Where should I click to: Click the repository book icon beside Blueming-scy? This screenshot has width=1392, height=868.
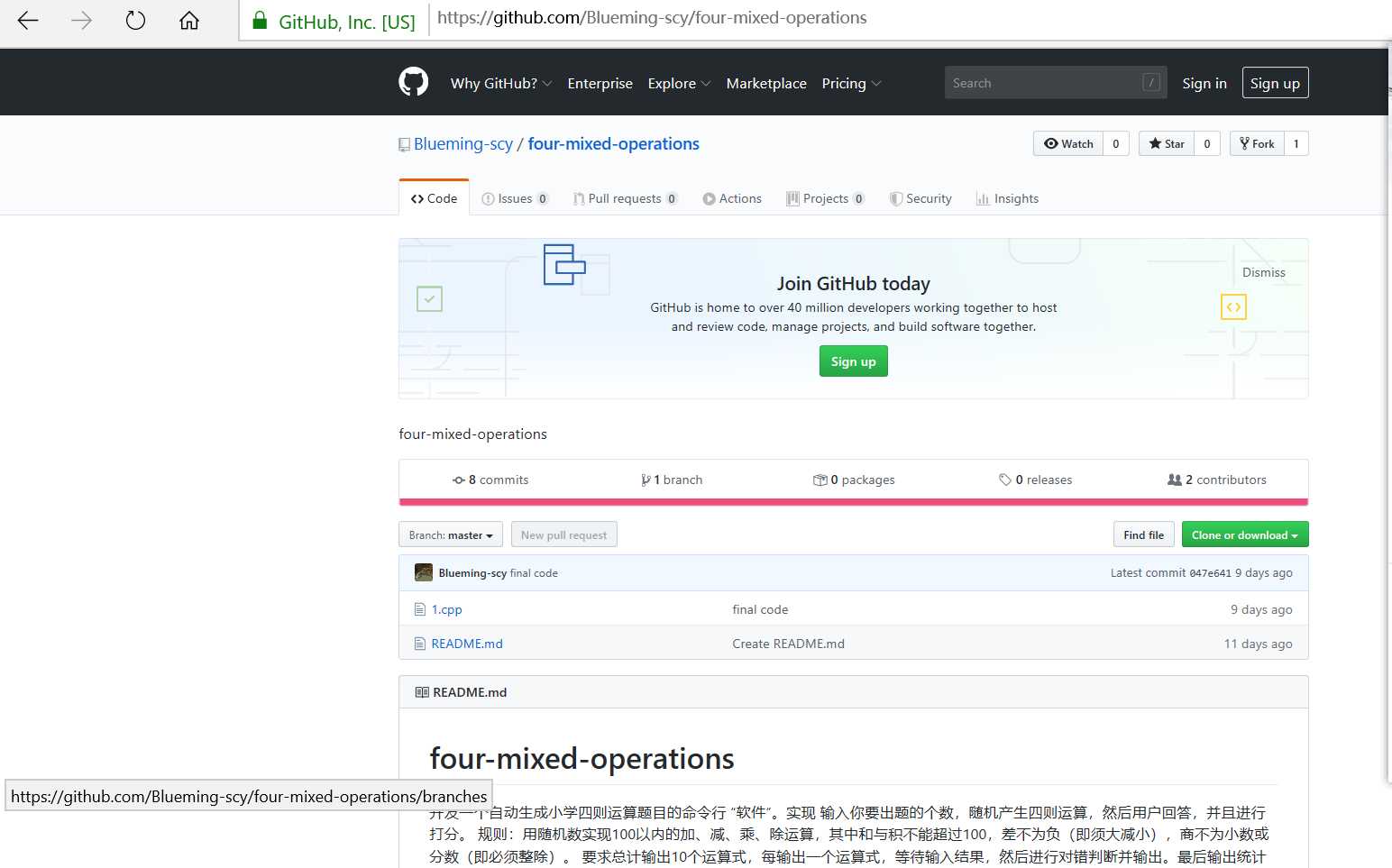click(404, 144)
